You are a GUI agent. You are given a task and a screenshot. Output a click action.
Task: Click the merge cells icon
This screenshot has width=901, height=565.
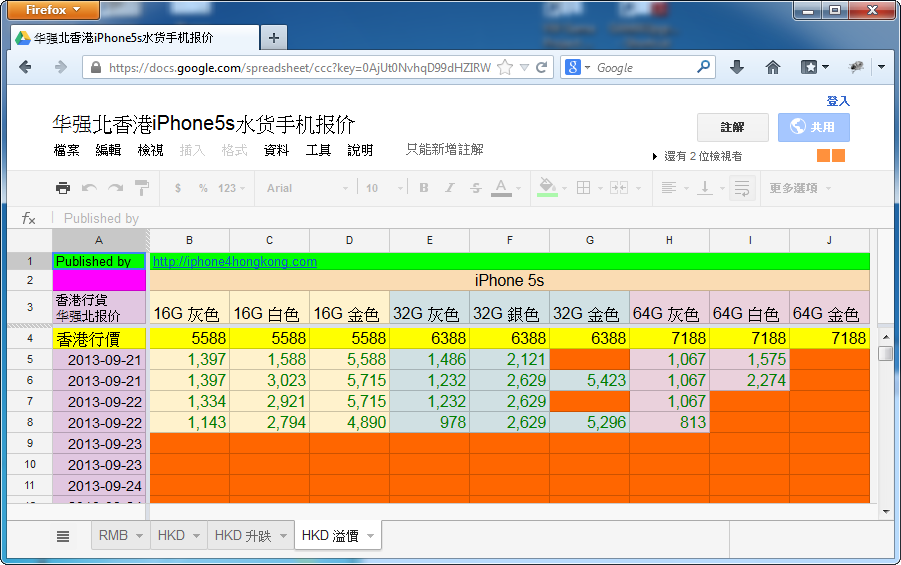pyautogui.click(x=619, y=187)
